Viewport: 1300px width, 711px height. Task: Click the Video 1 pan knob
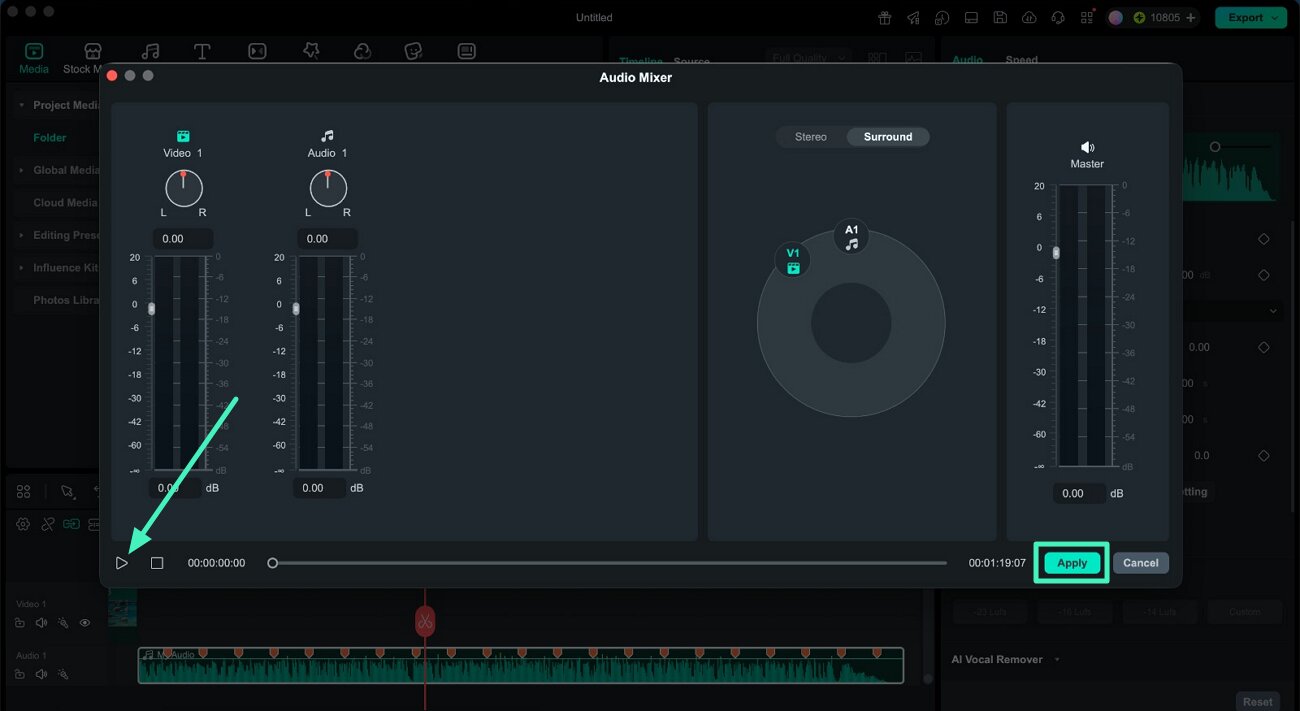tap(184, 188)
